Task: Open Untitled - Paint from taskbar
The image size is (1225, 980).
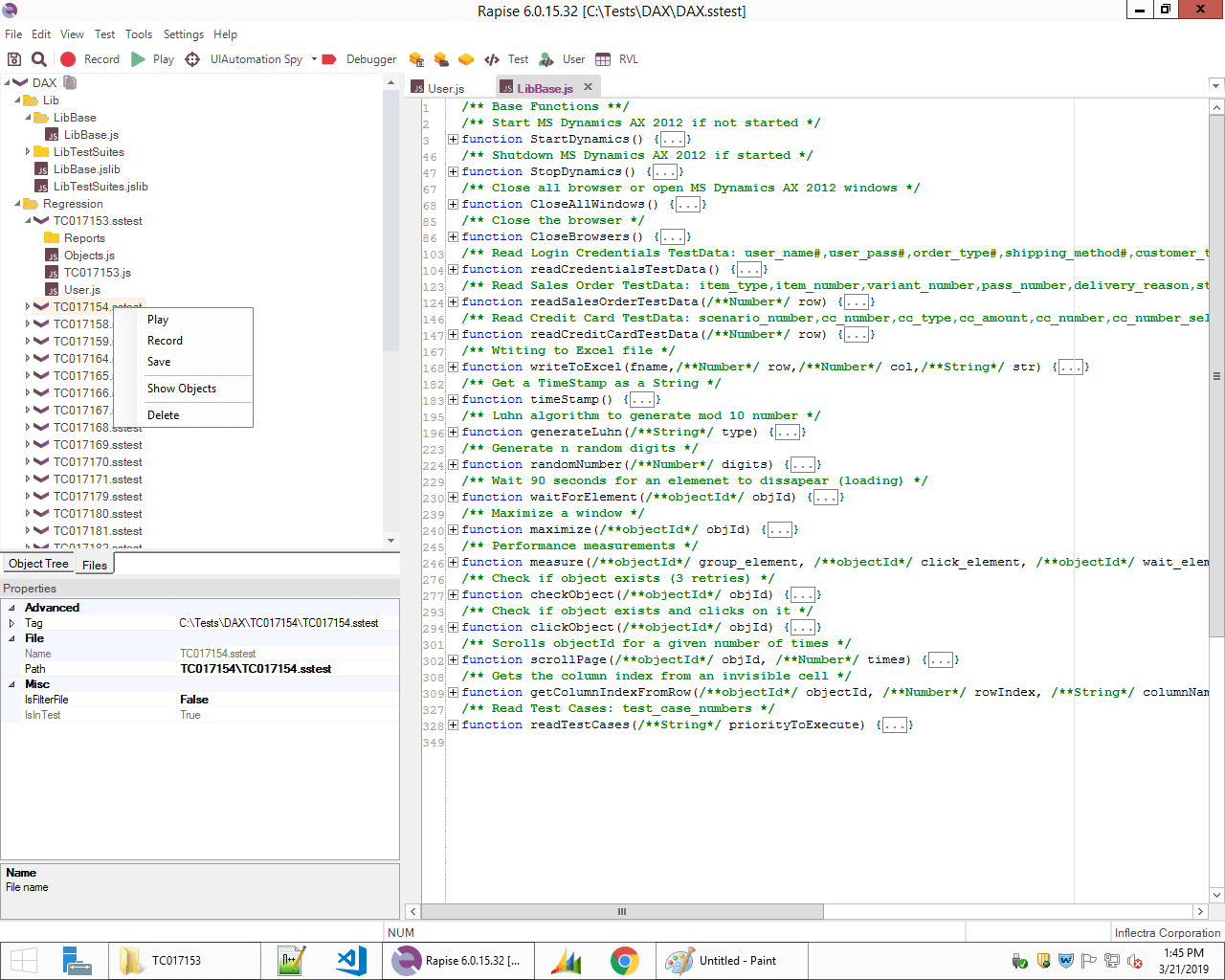Action: click(732, 960)
